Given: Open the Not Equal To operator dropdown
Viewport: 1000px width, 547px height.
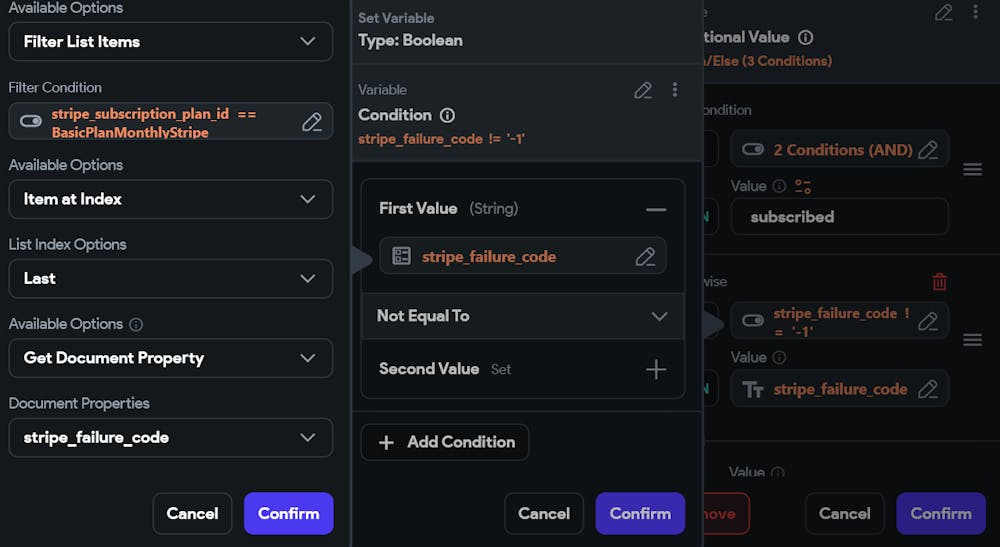Looking at the screenshot, I should click(522, 316).
